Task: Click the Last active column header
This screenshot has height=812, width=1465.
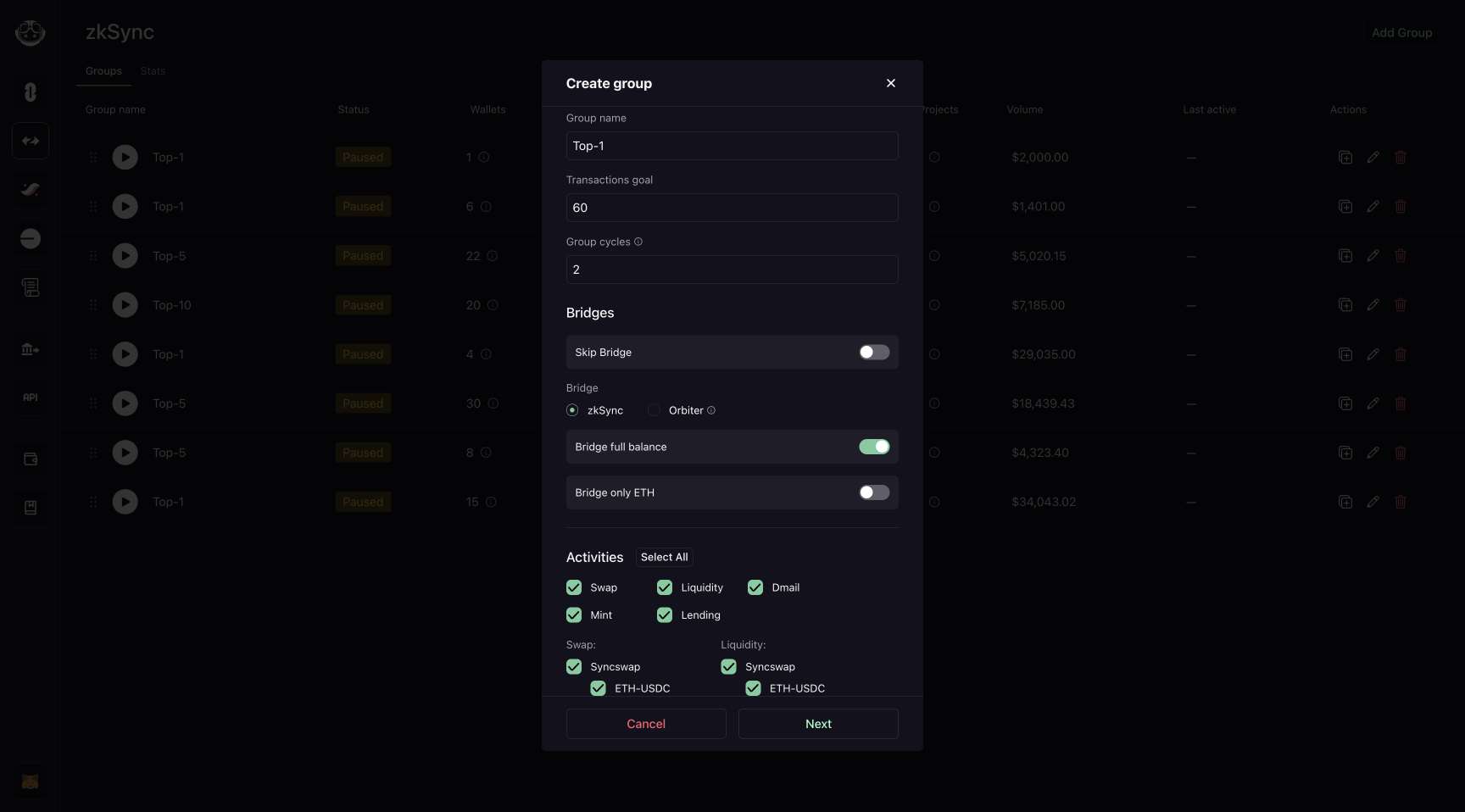Action: click(1210, 109)
